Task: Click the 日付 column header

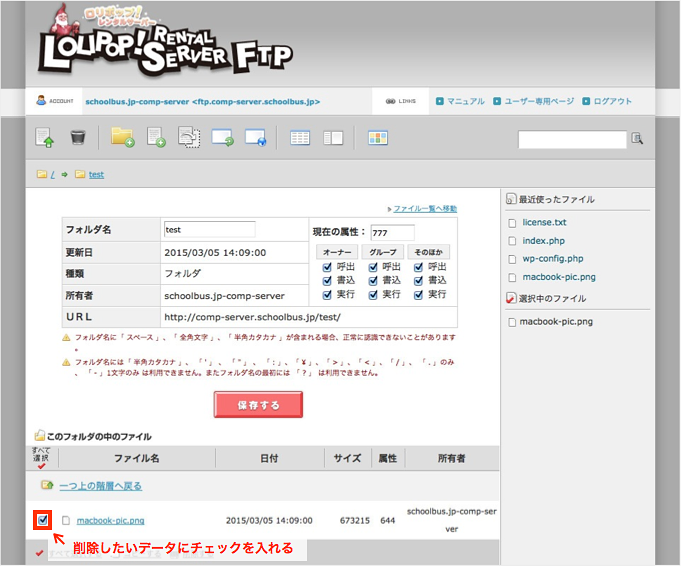Action: coord(269,458)
